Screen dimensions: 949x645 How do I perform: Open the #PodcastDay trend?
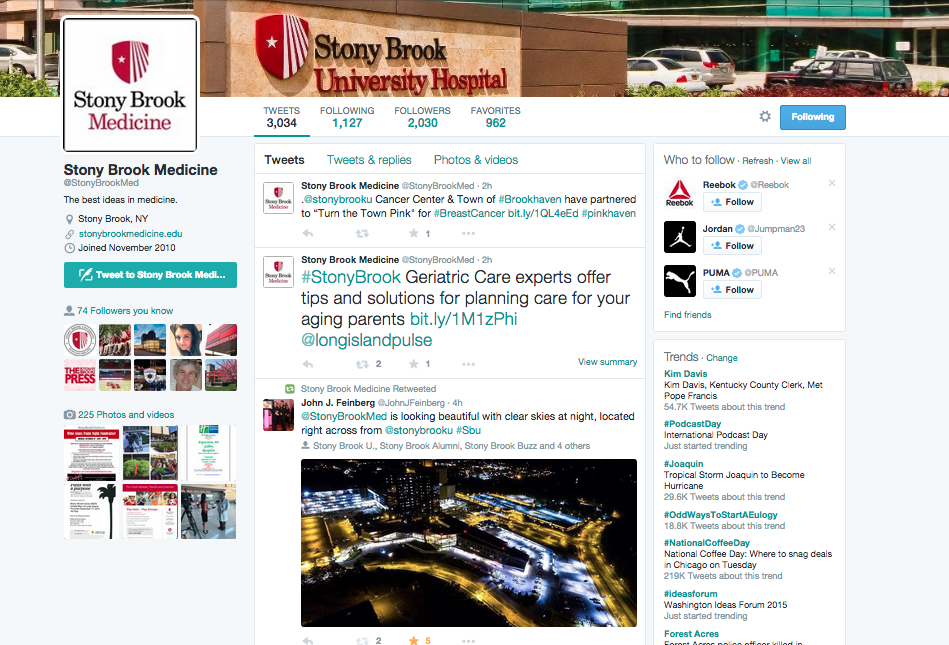click(x=692, y=424)
